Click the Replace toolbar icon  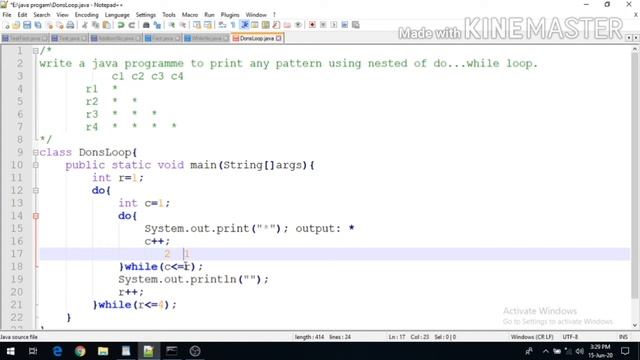(x=157, y=25)
